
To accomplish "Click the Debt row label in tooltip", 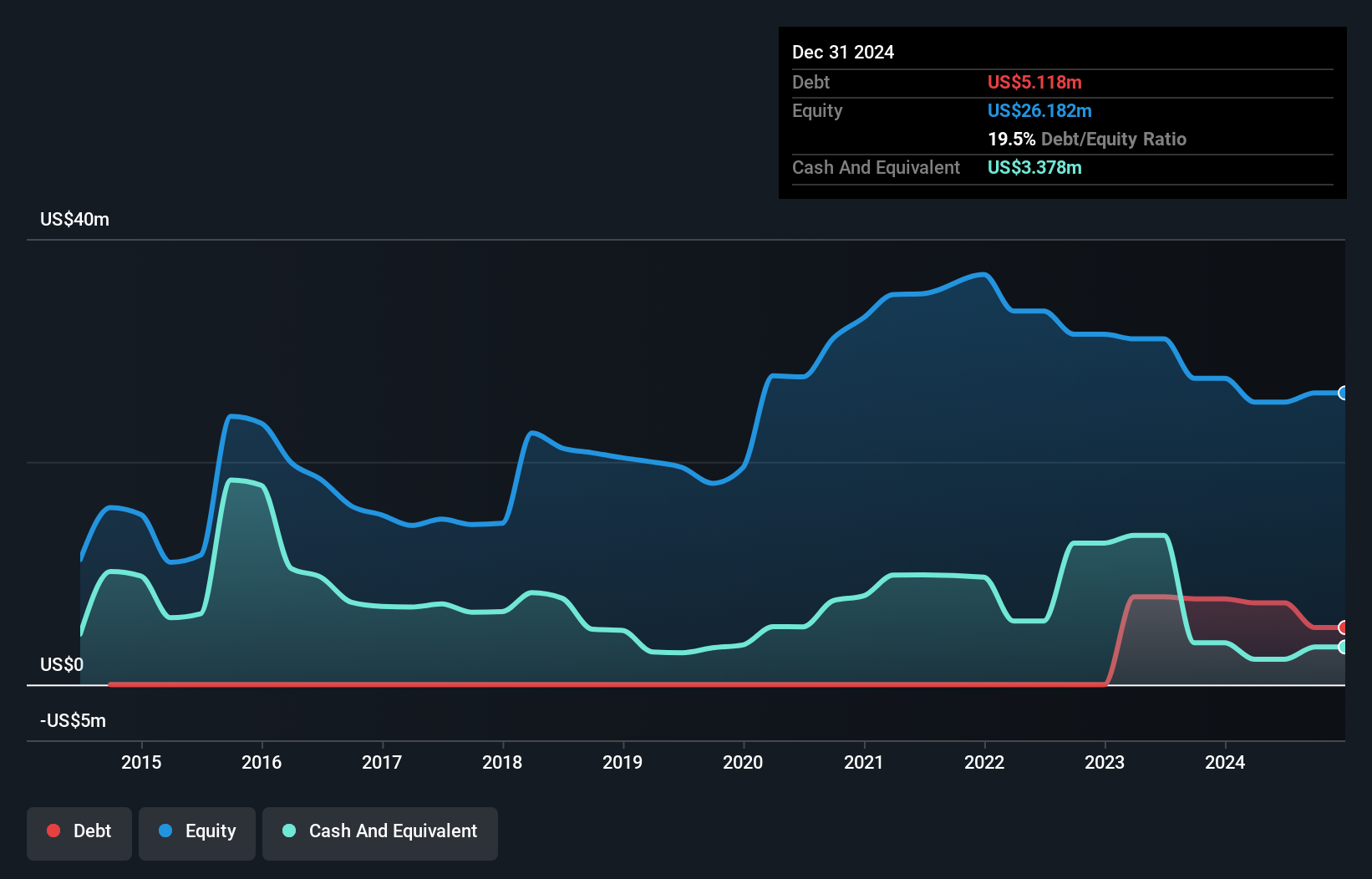I will click(810, 83).
